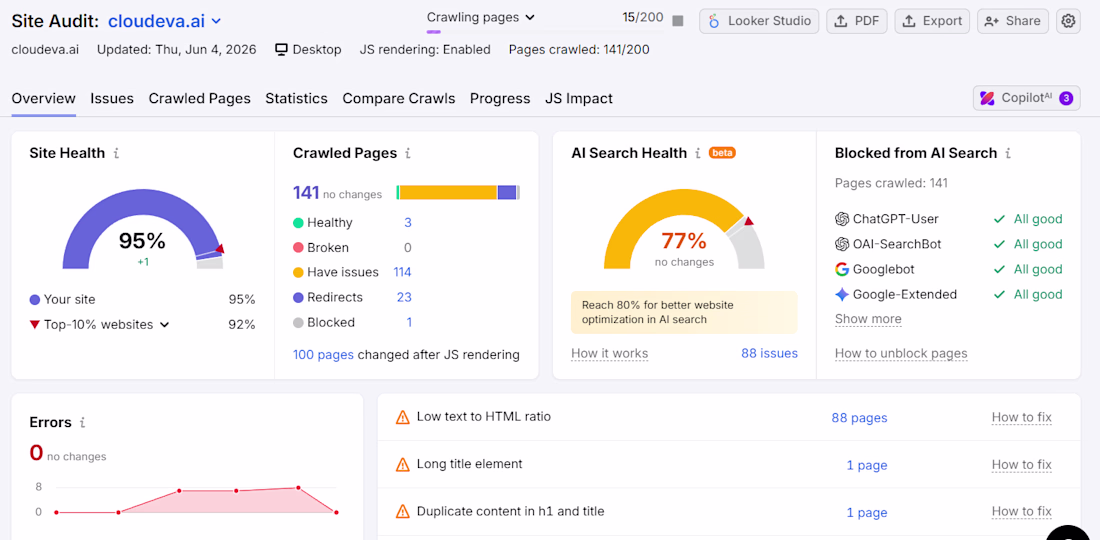Screen dimensions: 1100x540
Task: Click the Export button
Action: point(932,21)
